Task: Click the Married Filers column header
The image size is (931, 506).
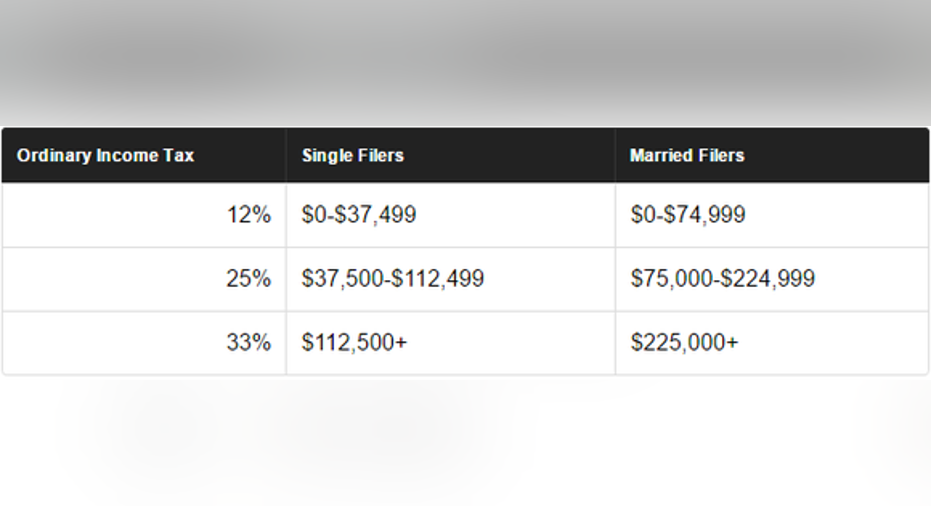Action: (687, 156)
